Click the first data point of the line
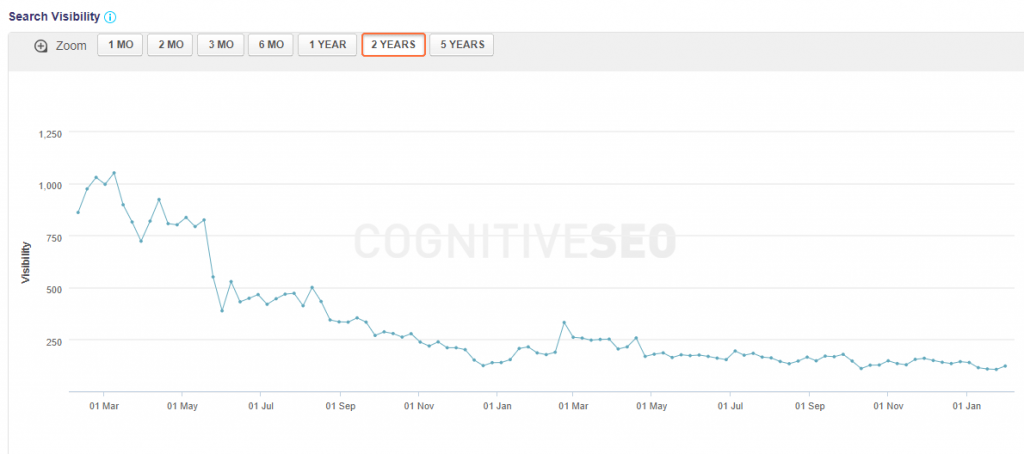Screen dimensions: 1024x454 click(78, 212)
